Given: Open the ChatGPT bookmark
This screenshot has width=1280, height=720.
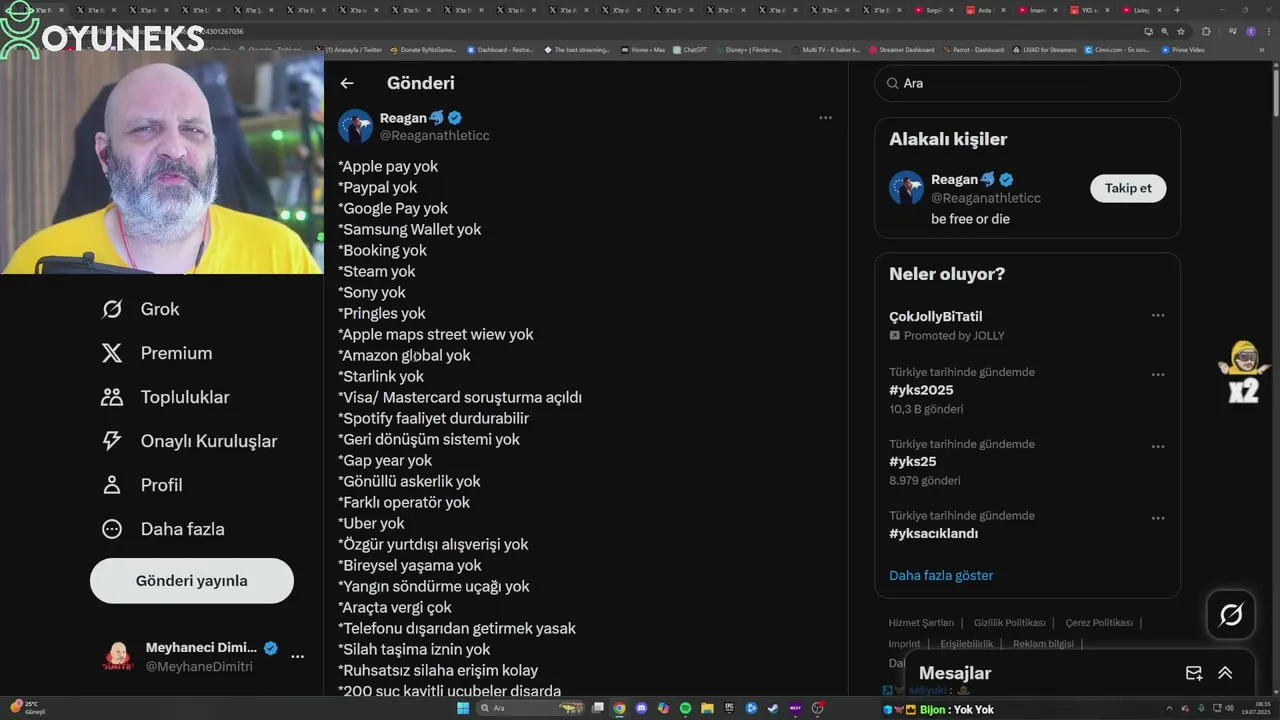Looking at the screenshot, I should (x=690, y=49).
